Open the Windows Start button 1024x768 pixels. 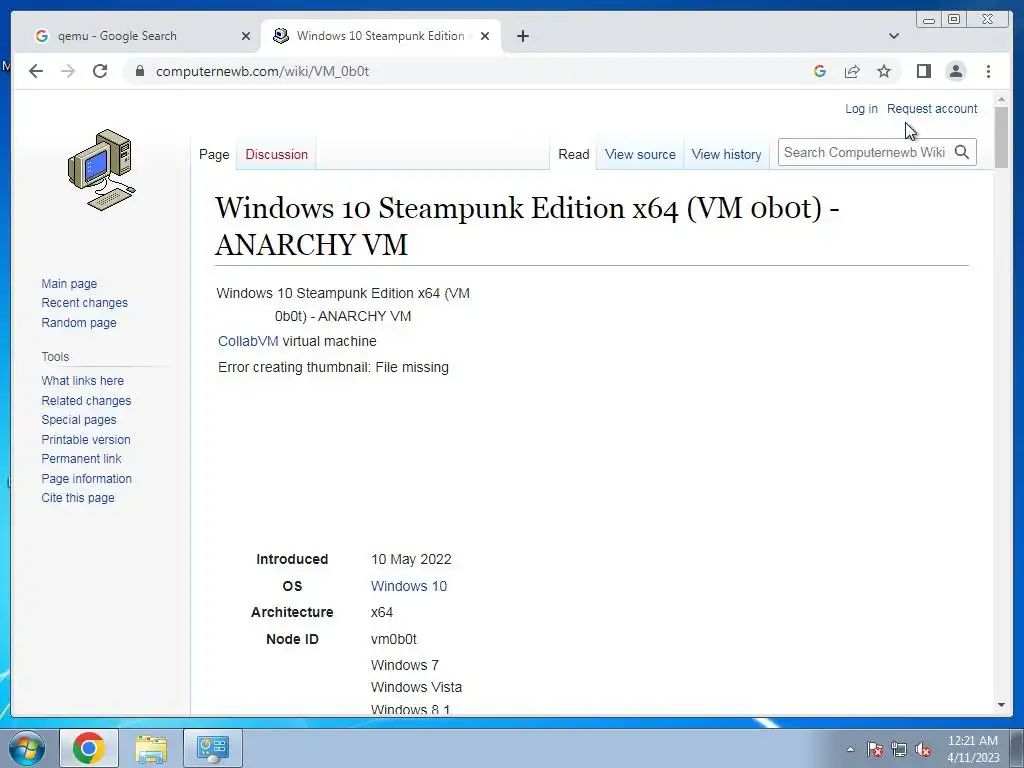pos(26,748)
